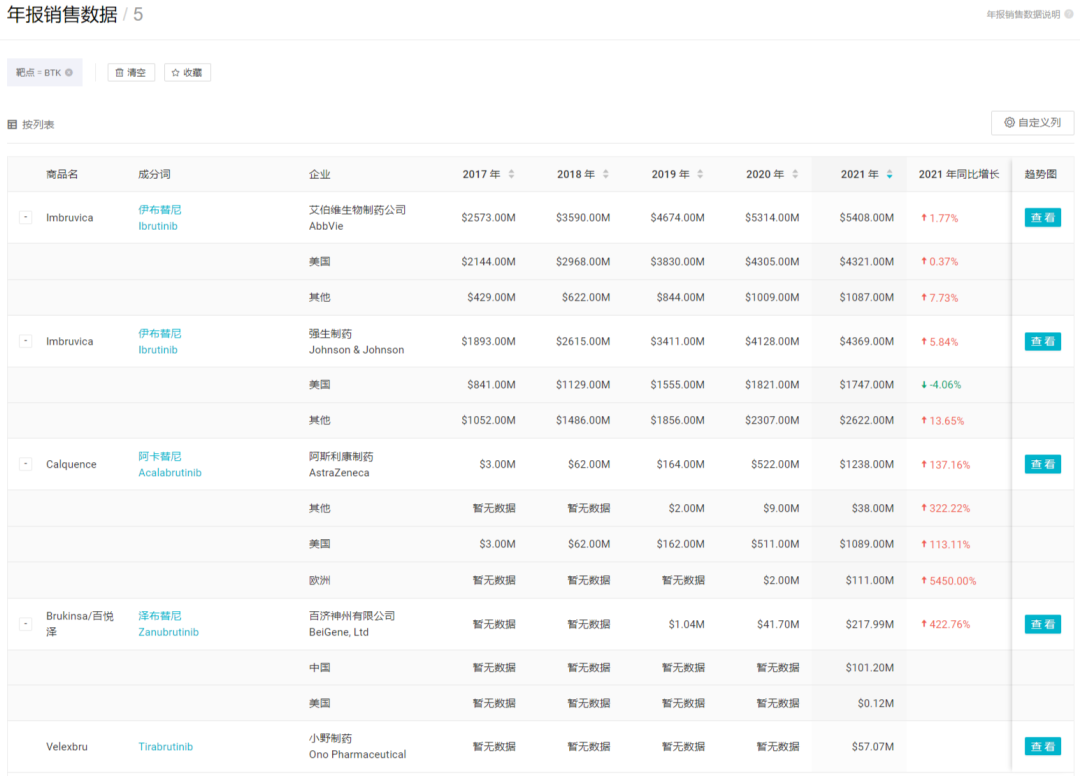1080x776 pixels.
Task: Select the Velexbru product name
Action: click(67, 746)
